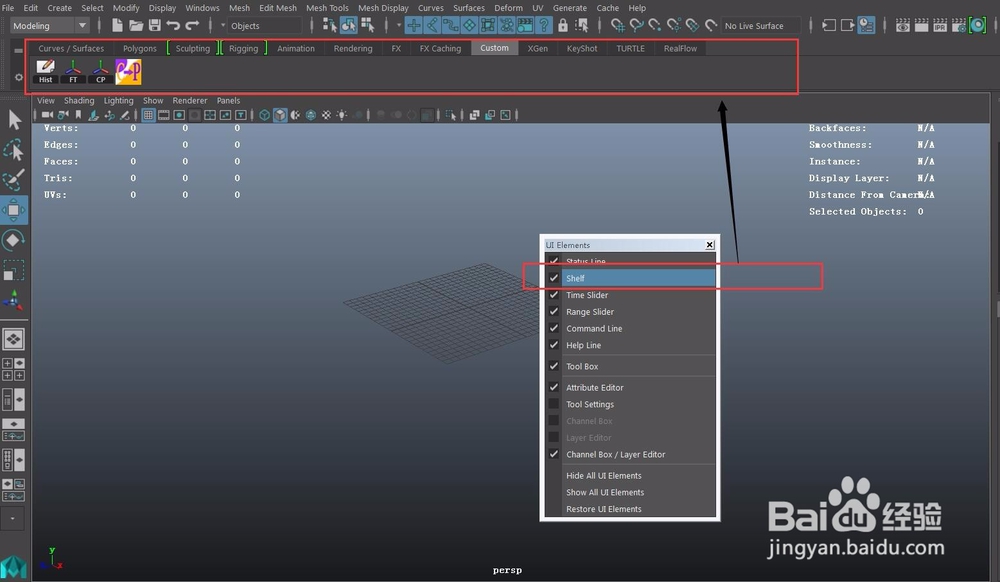Switch to four view layout button
Image resolution: width=1000 pixels, height=582 pixels.
click(x=13, y=369)
